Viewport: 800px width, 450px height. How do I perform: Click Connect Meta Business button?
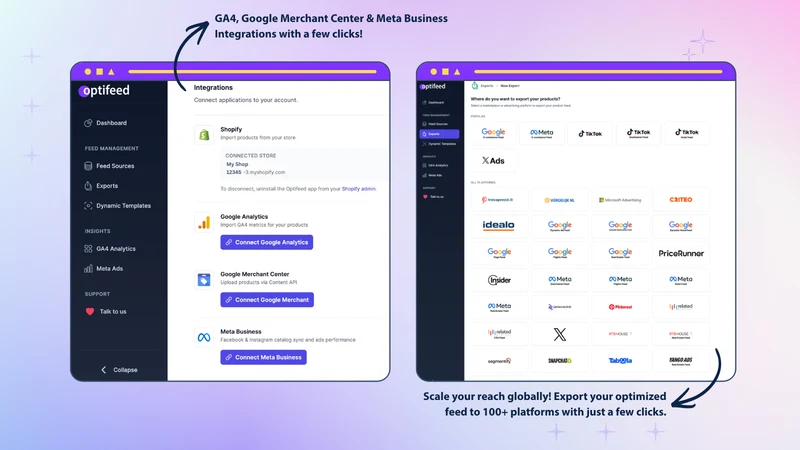point(263,357)
